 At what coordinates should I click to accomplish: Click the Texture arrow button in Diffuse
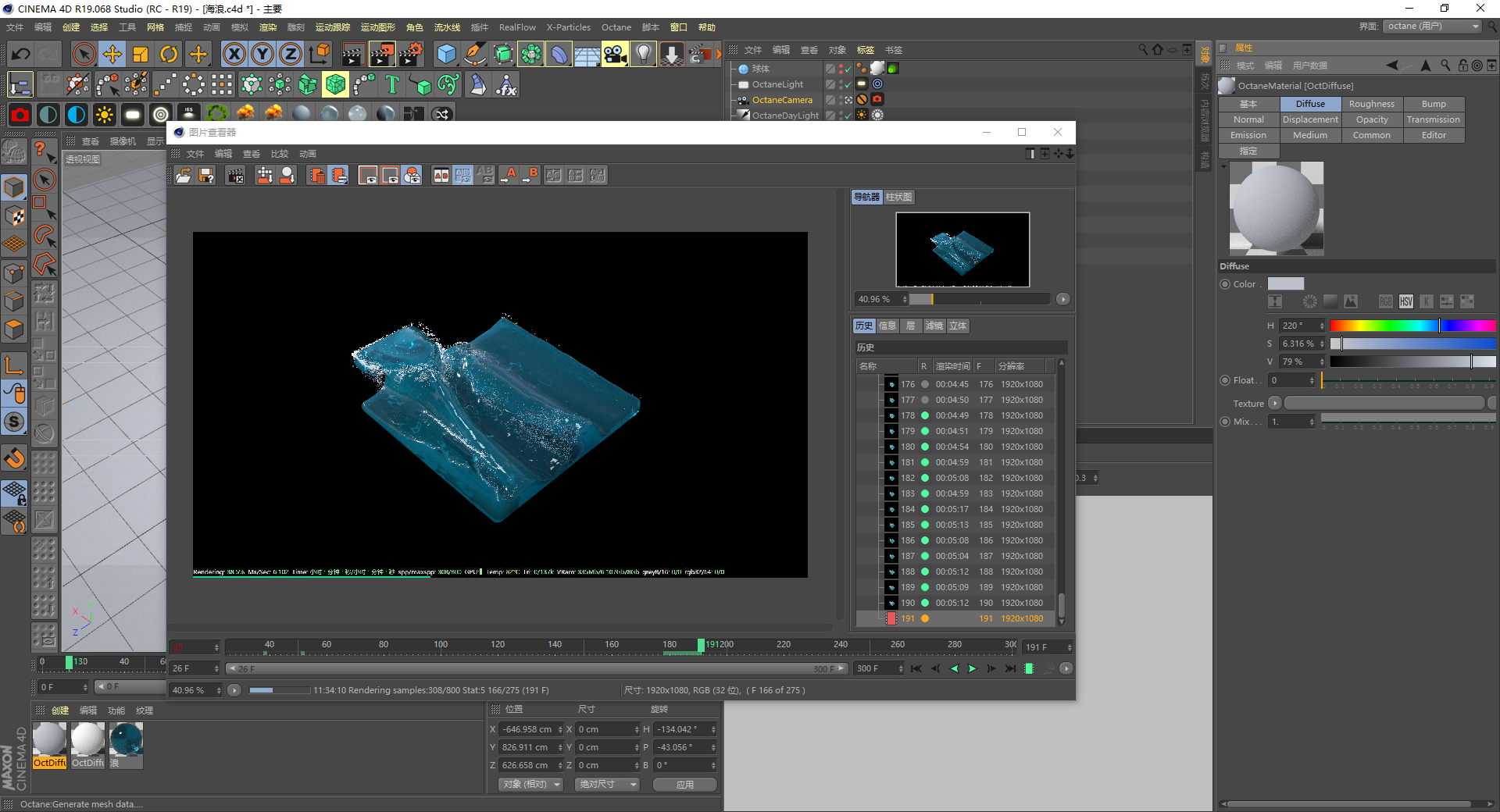(x=1275, y=403)
